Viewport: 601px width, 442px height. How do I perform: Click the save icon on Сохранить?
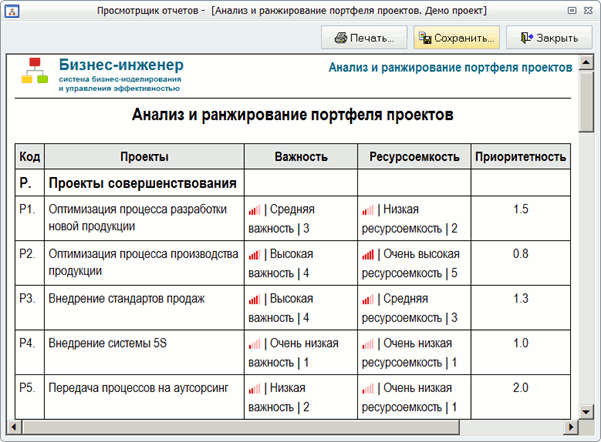(425, 38)
